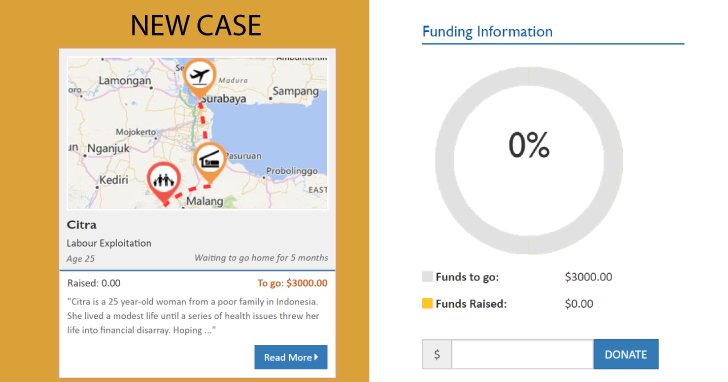Click the red family map pin
Viewport: 728px width, 382px height.
point(163,182)
